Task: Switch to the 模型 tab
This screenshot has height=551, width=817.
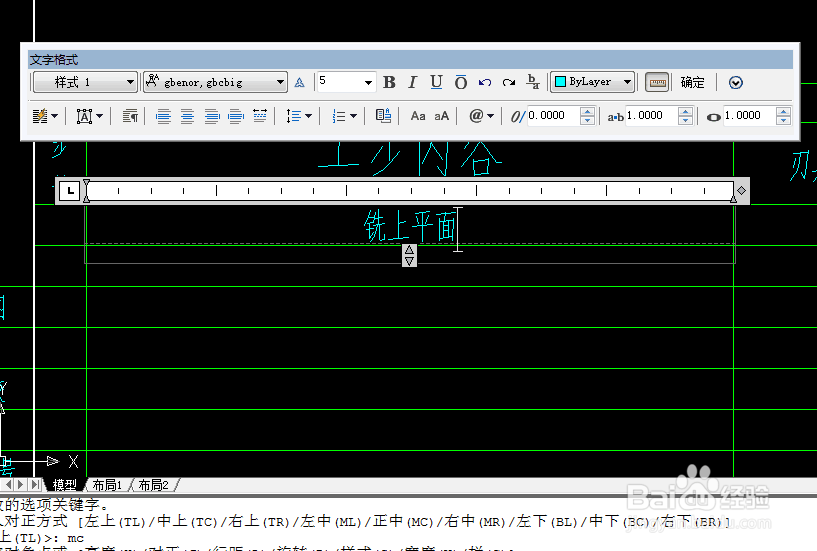Action: (x=65, y=485)
